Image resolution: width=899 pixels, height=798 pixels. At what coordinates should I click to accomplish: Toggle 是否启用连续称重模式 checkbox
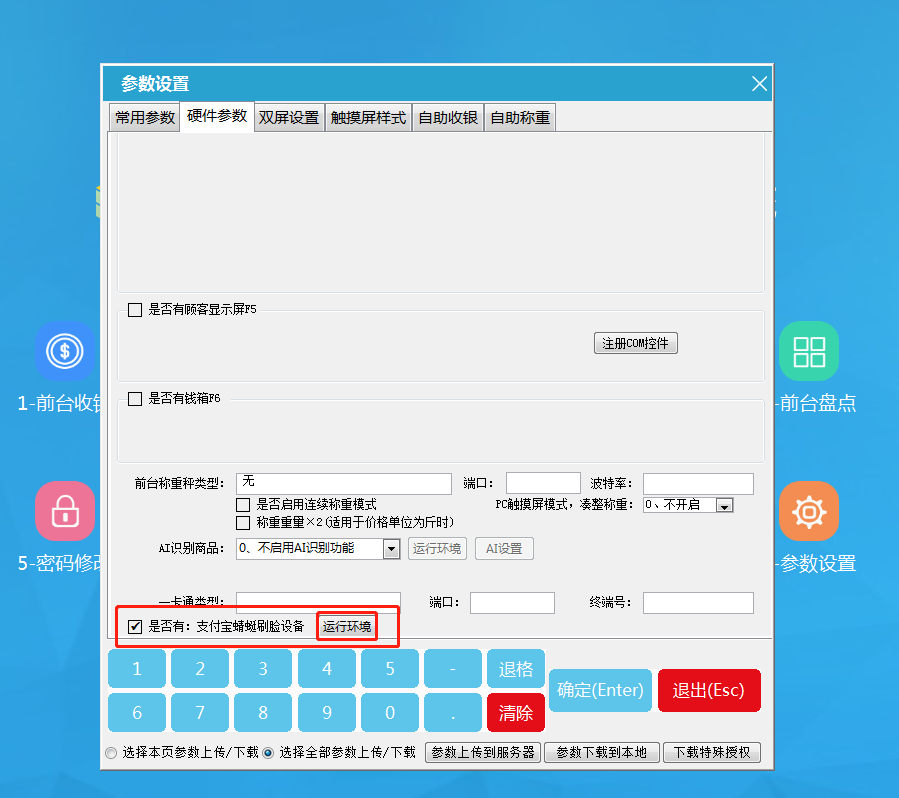click(x=243, y=505)
